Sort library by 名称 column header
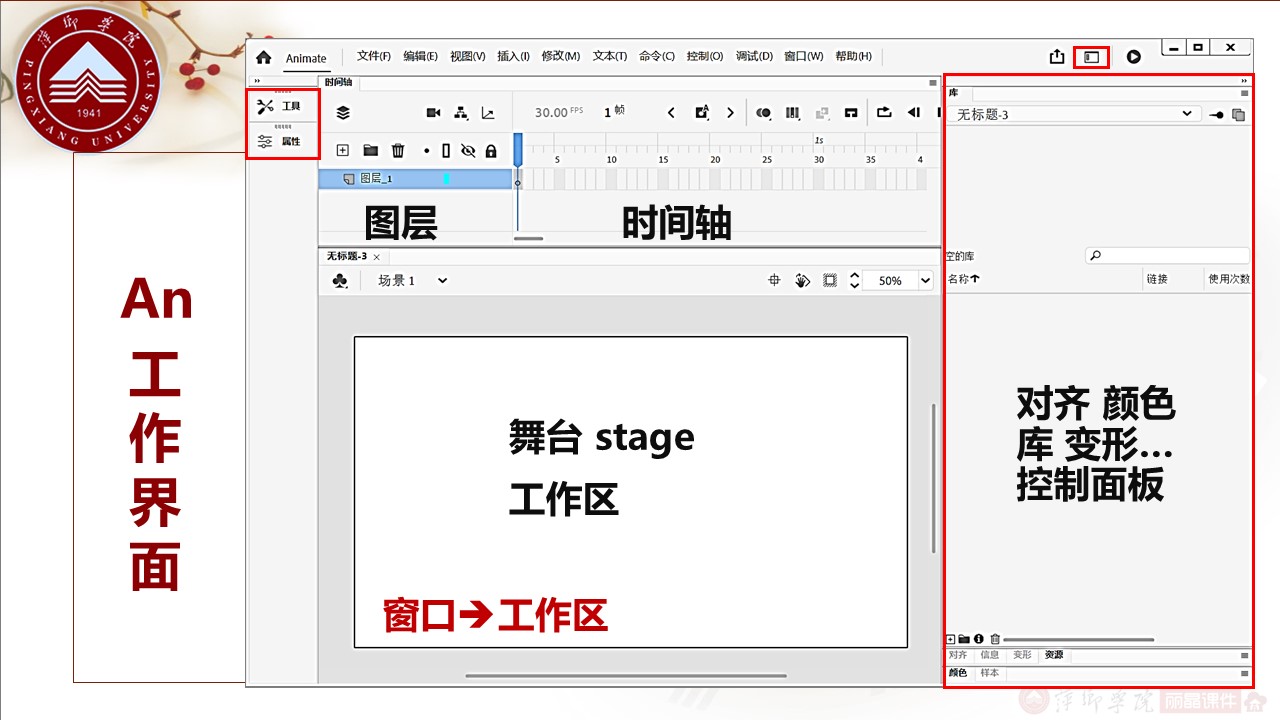Screen dimensions: 1280x720 tap(964, 279)
